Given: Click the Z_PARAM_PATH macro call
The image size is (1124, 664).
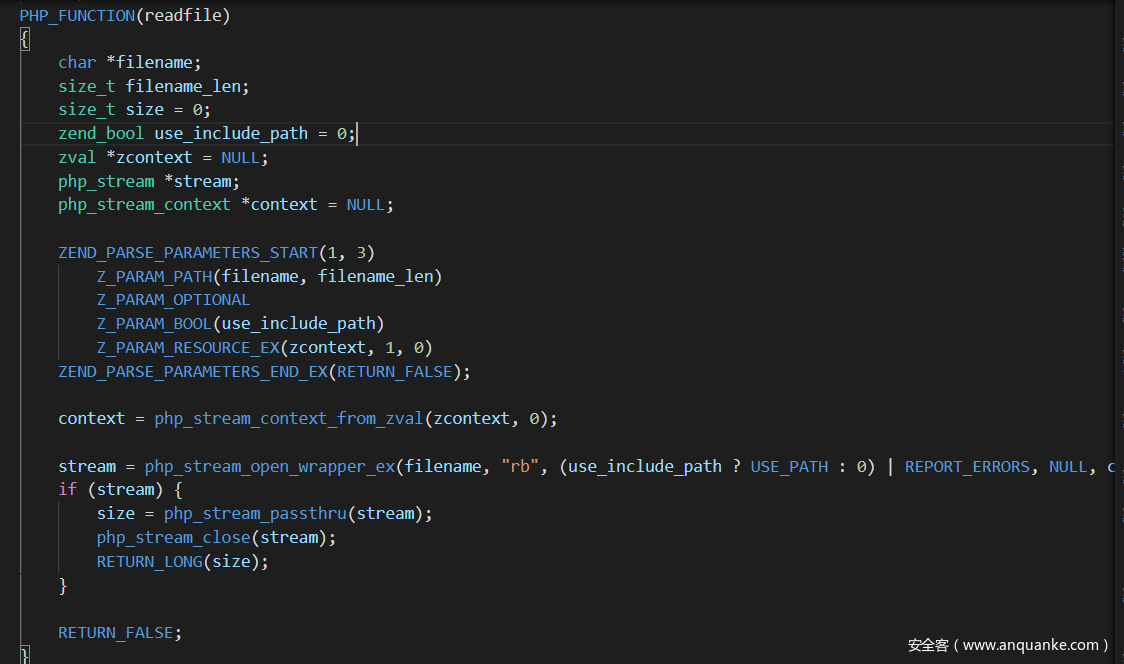Looking at the screenshot, I should click(x=154, y=276).
